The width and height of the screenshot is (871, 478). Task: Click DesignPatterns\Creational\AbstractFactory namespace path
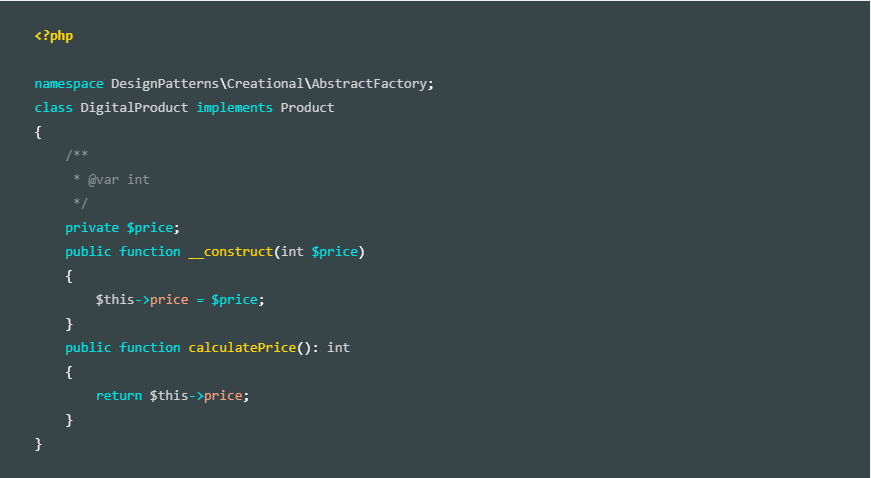(269, 84)
